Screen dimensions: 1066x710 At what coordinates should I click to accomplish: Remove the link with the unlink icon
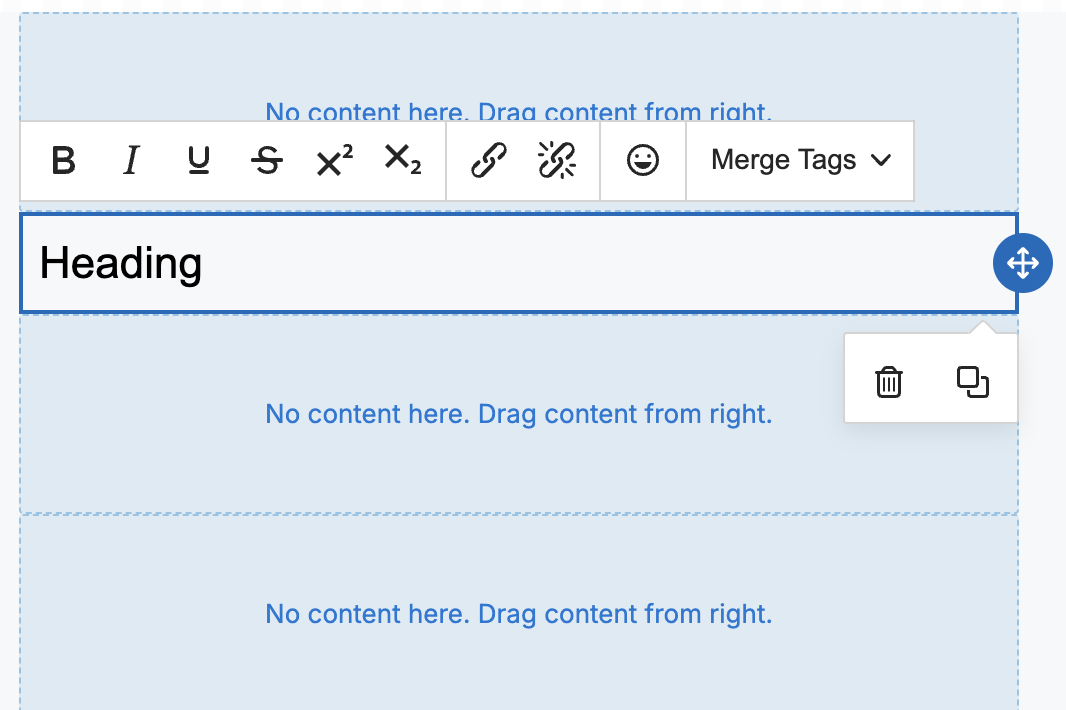(557, 161)
